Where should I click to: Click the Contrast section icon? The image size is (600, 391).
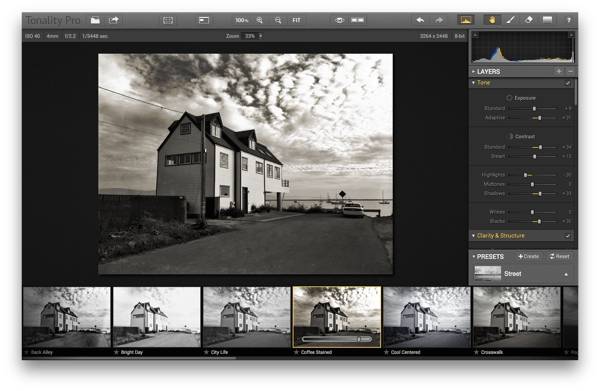[x=511, y=136]
